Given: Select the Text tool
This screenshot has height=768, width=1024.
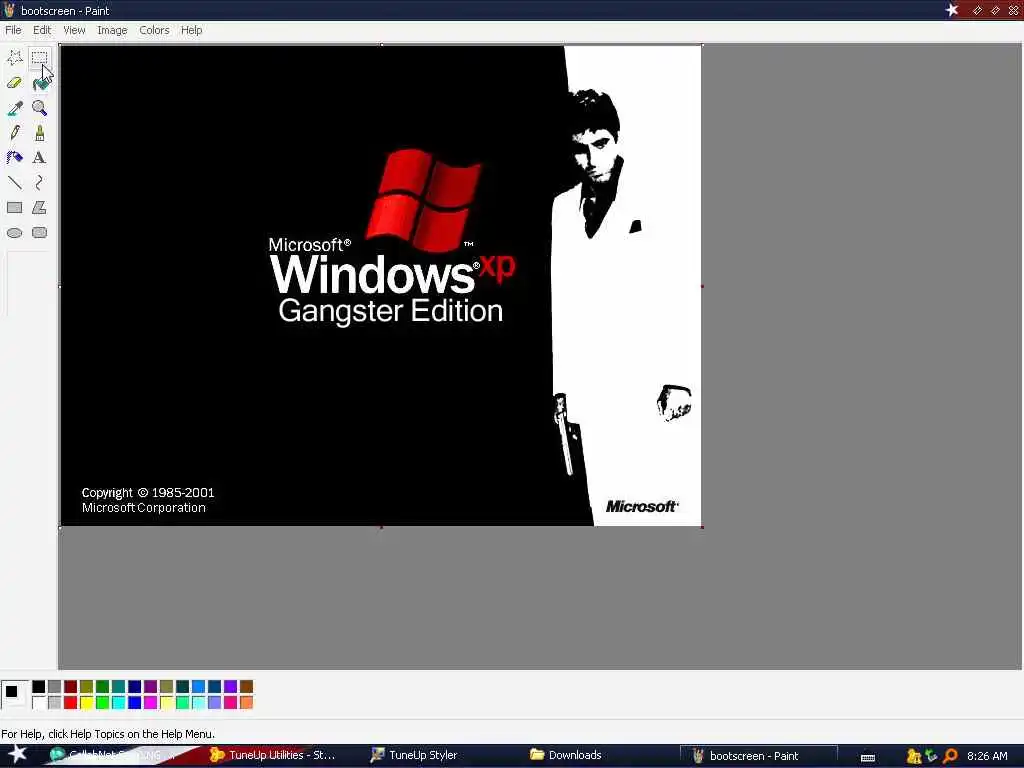Looking at the screenshot, I should pos(39,157).
